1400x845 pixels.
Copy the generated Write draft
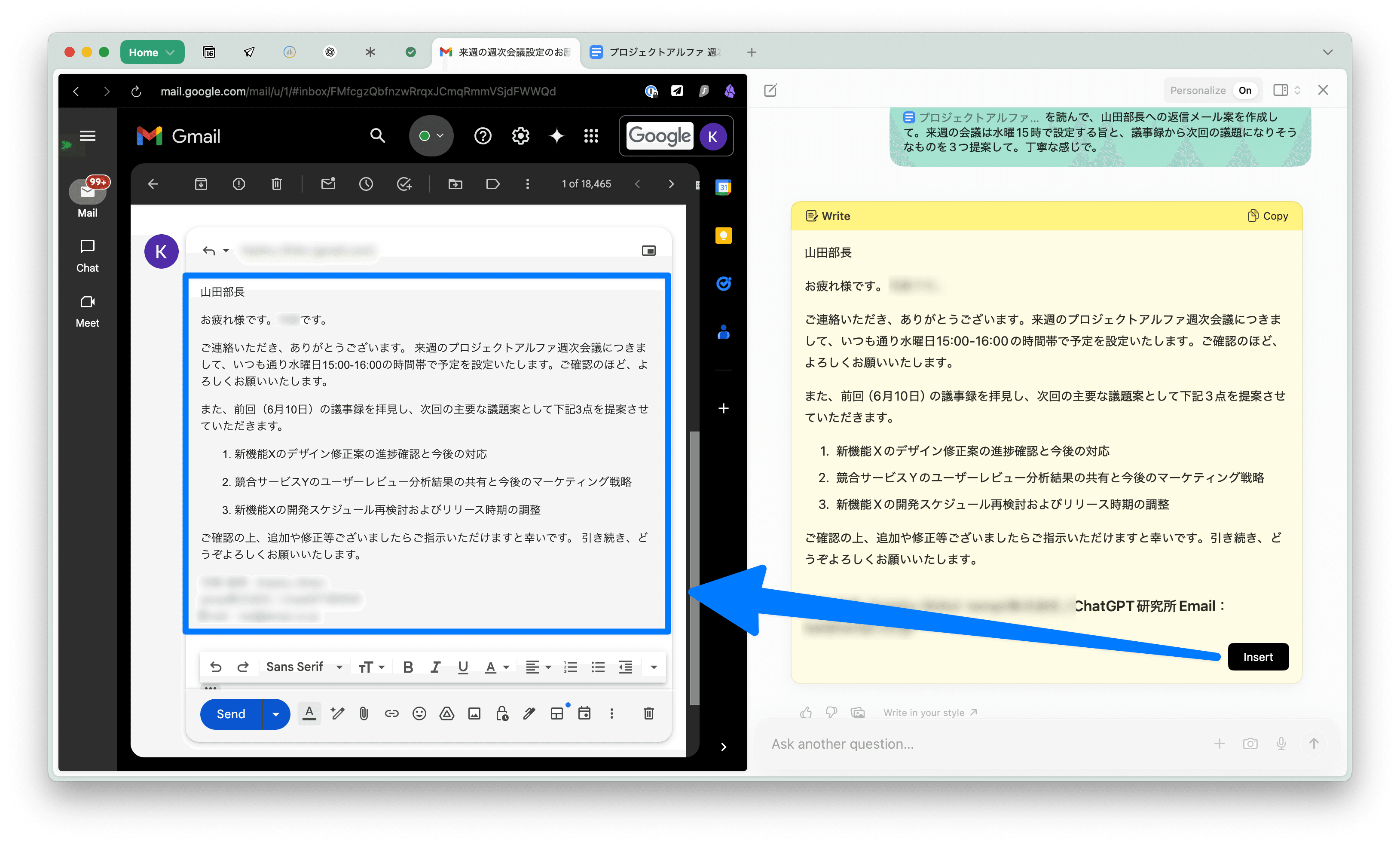point(1268,216)
